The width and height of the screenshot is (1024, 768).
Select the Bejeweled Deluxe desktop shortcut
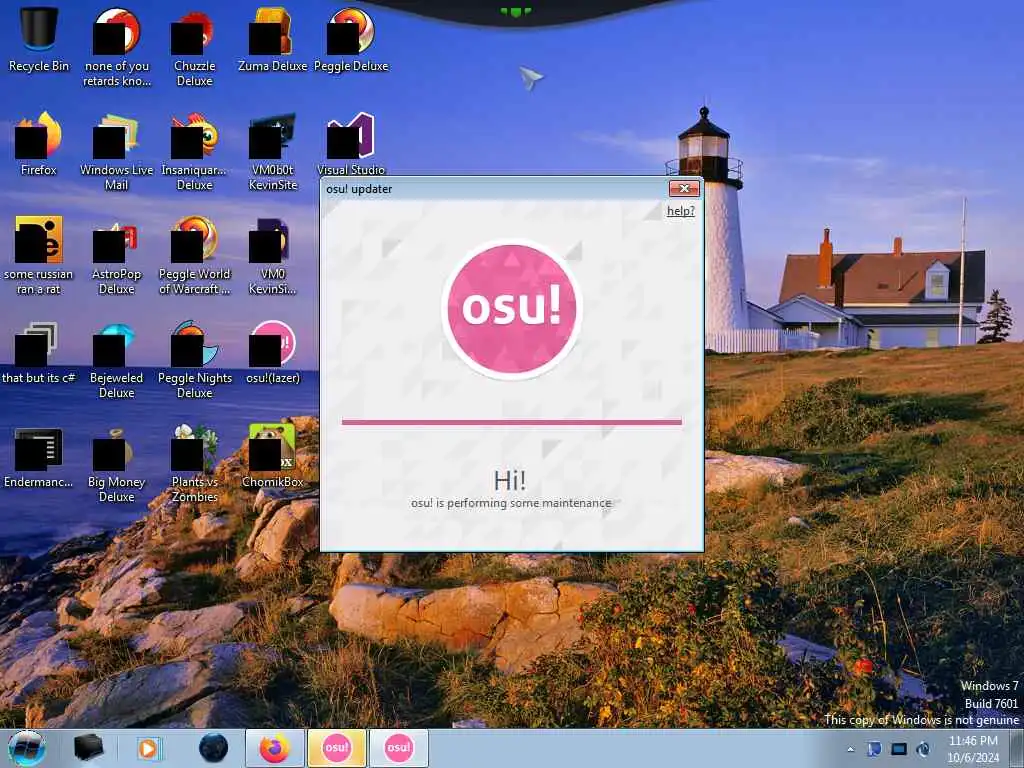point(116,360)
